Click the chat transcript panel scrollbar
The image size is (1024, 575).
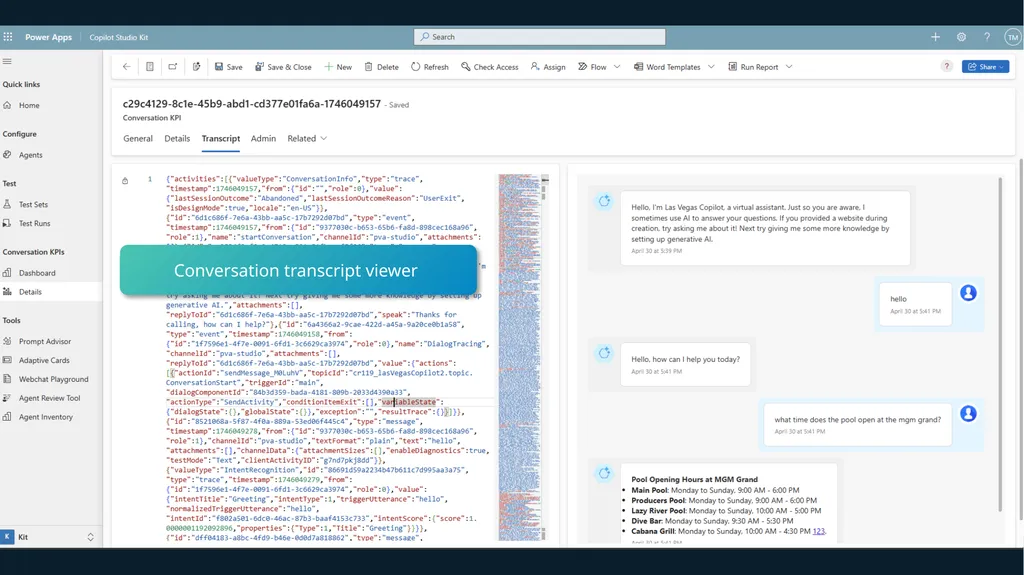[x=999, y=344]
